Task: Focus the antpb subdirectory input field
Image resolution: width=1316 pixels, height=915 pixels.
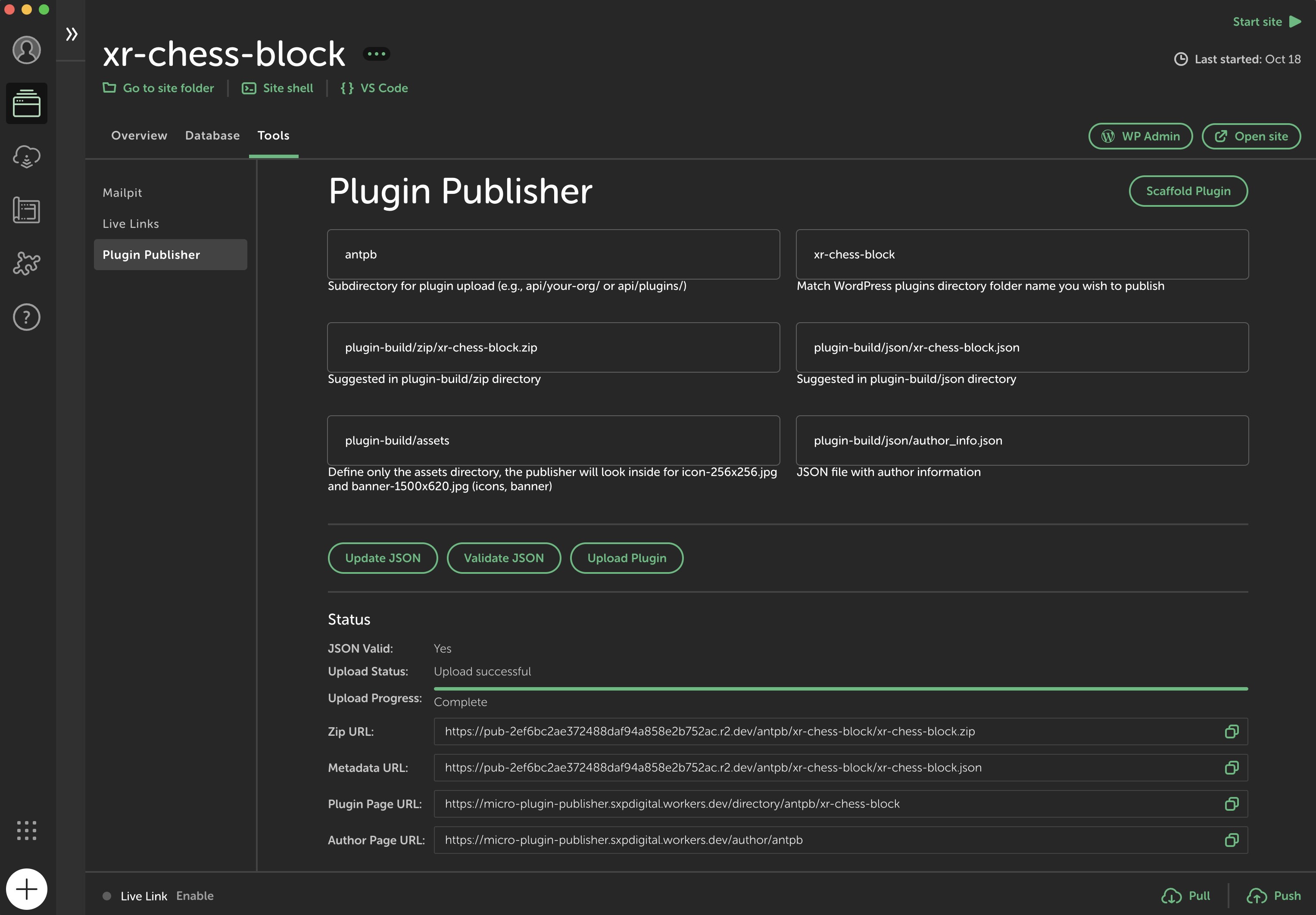Action: (x=553, y=255)
